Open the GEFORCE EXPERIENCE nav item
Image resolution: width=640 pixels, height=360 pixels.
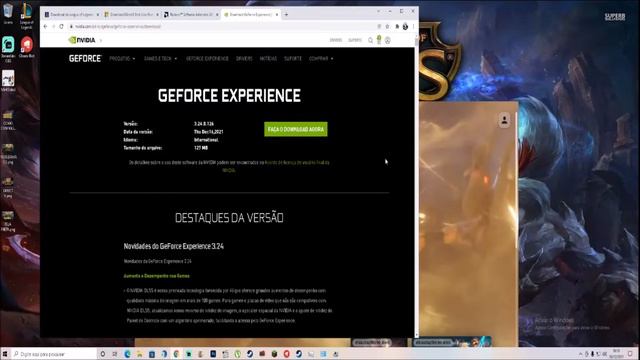click(207, 59)
